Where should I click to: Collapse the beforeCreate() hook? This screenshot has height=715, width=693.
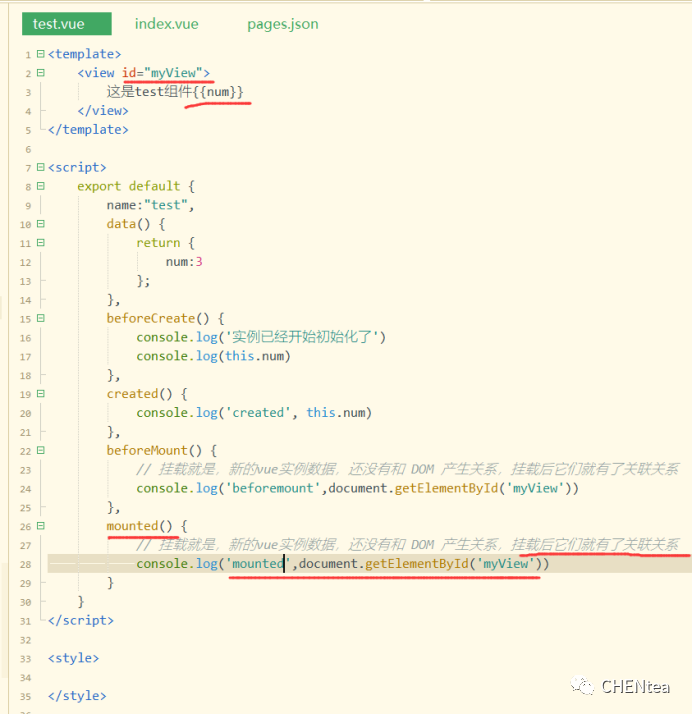point(40,318)
